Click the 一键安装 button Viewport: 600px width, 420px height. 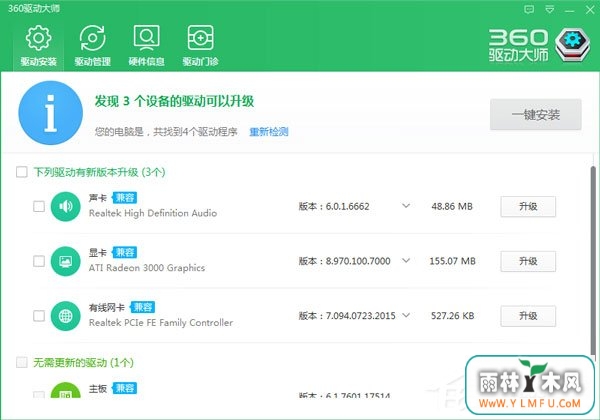click(535, 115)
